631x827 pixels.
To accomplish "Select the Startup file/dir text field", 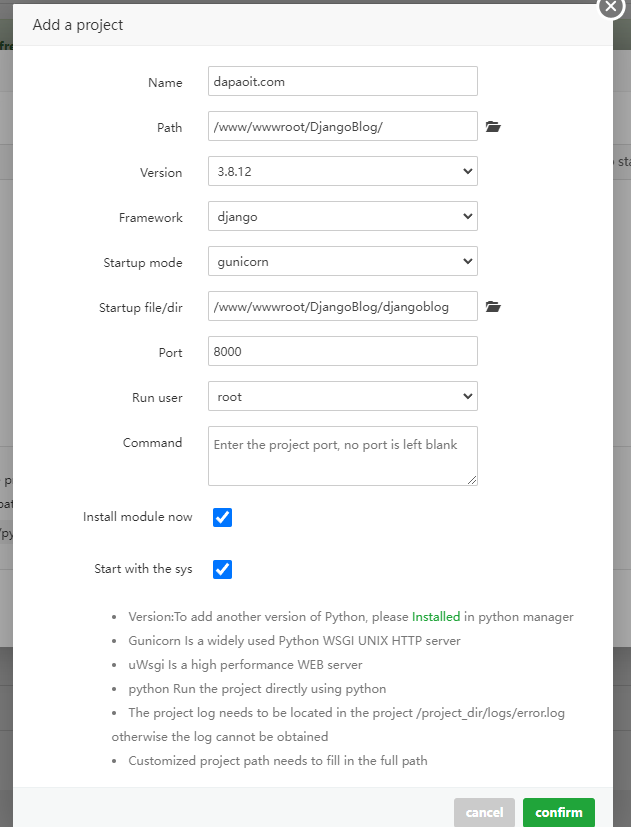I will click(x=342, y=306).
